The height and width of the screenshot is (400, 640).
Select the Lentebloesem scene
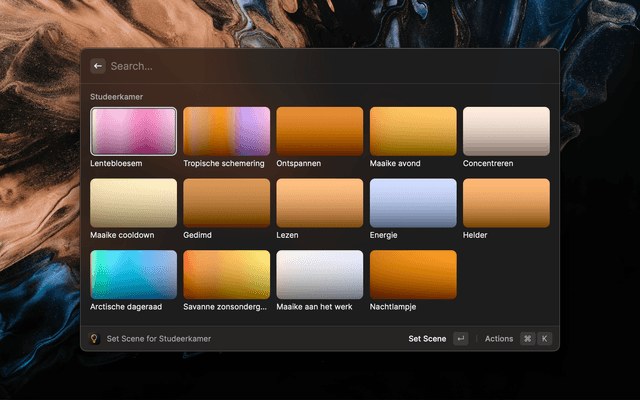coord(133,131)
